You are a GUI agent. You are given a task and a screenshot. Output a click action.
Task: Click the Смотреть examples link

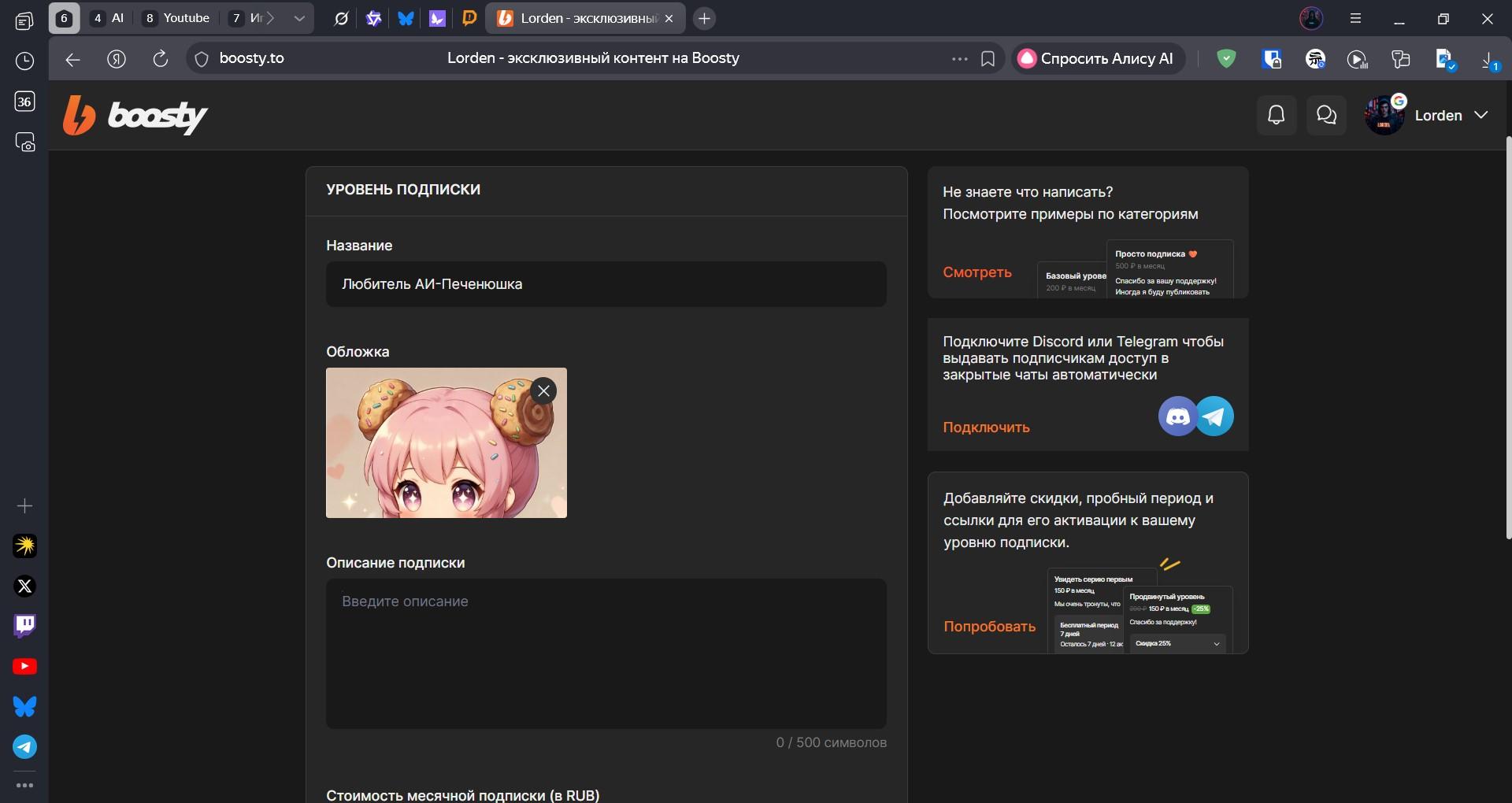976,272
